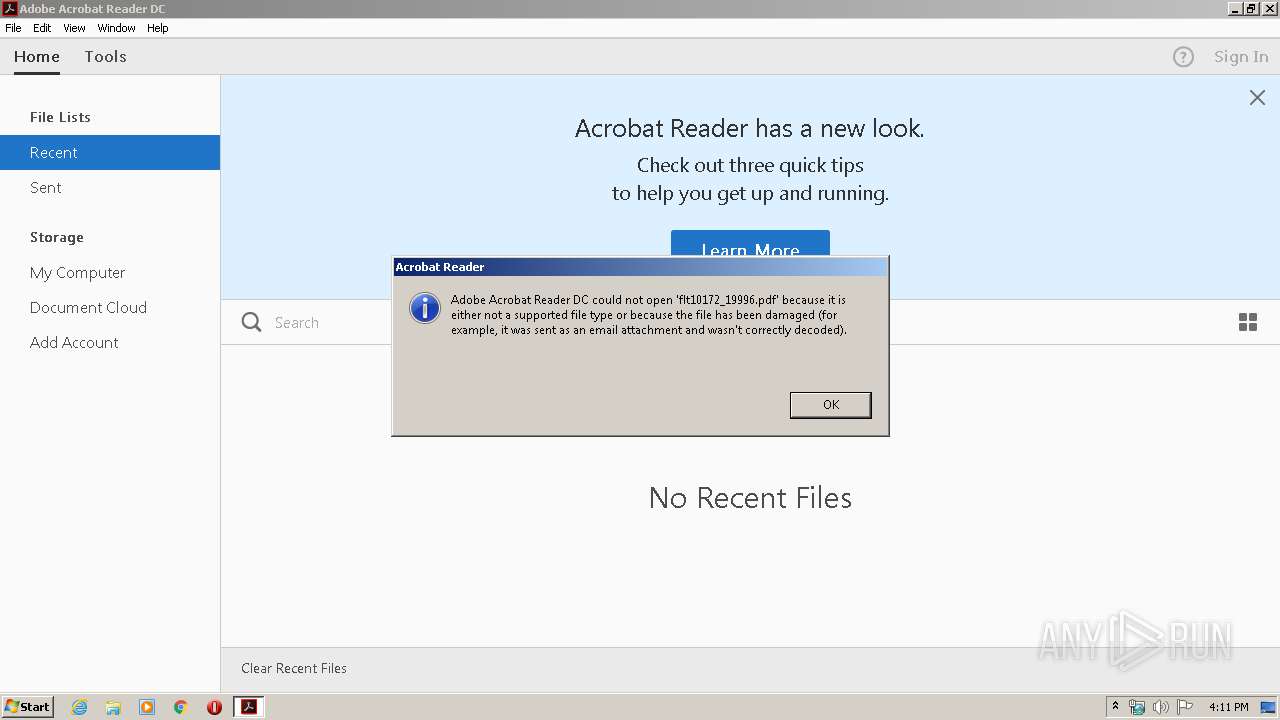Click the search magnifier icon
Screen dimensions: 1280x720
(252, 322)
